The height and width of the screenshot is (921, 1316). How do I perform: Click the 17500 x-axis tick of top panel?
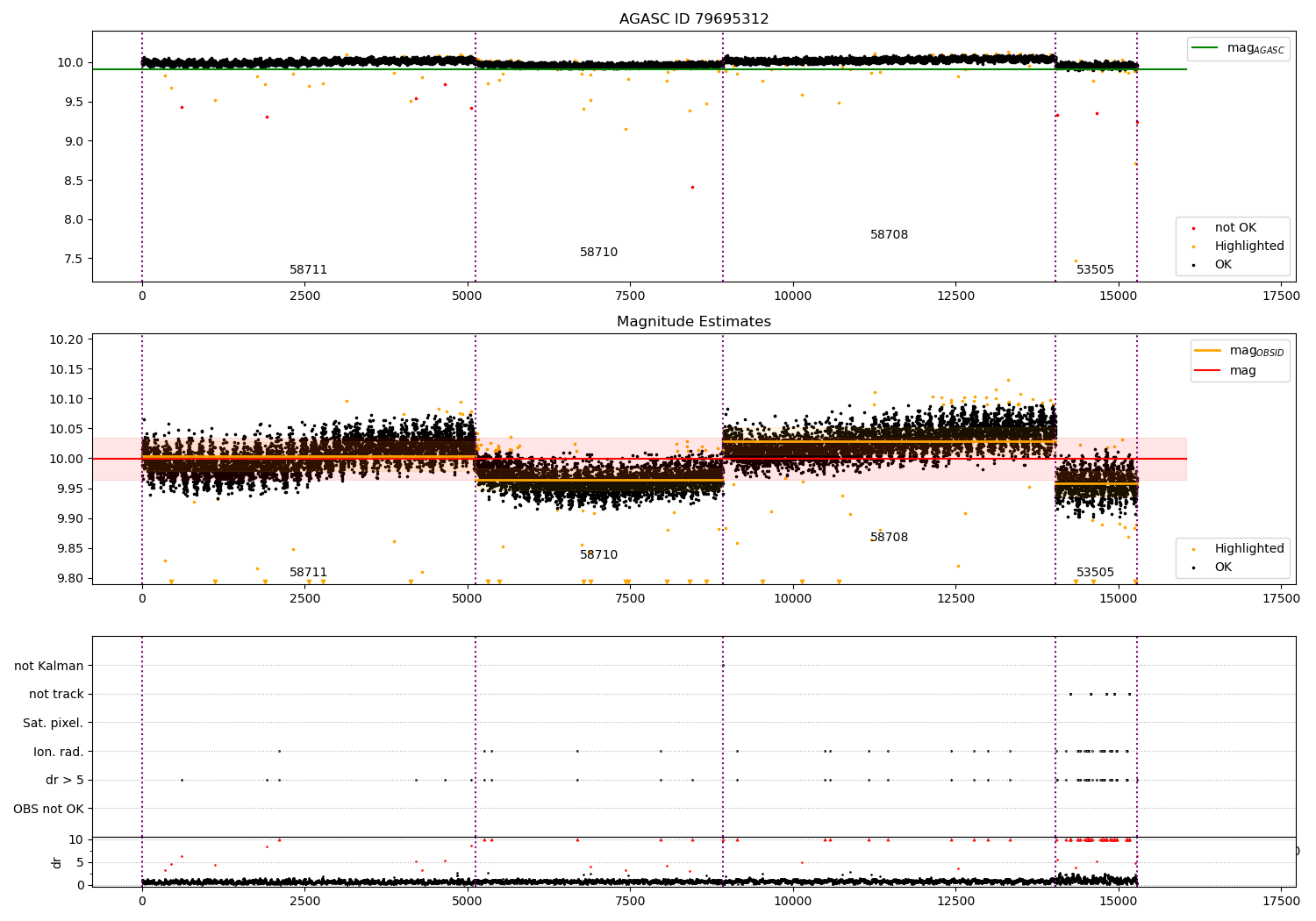pos(1280,296)
